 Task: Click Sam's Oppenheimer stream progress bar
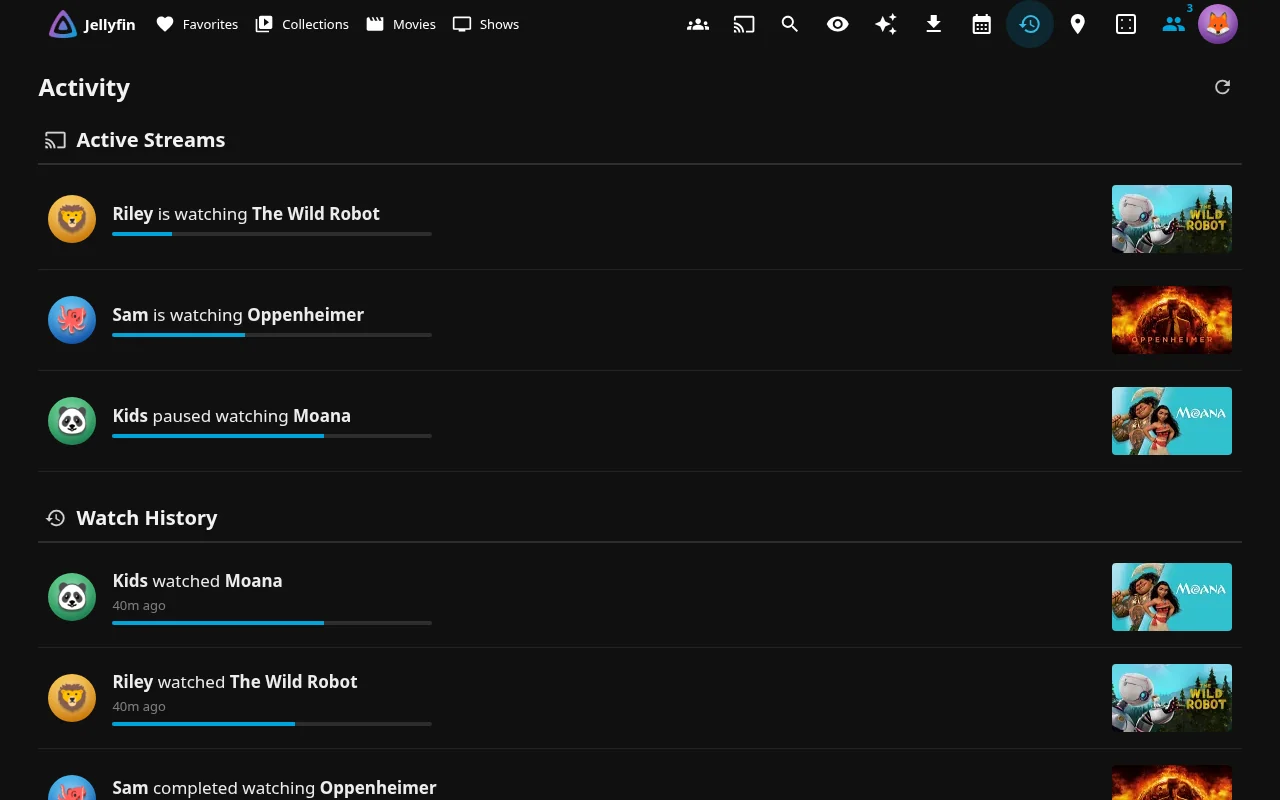coord(272,335)
